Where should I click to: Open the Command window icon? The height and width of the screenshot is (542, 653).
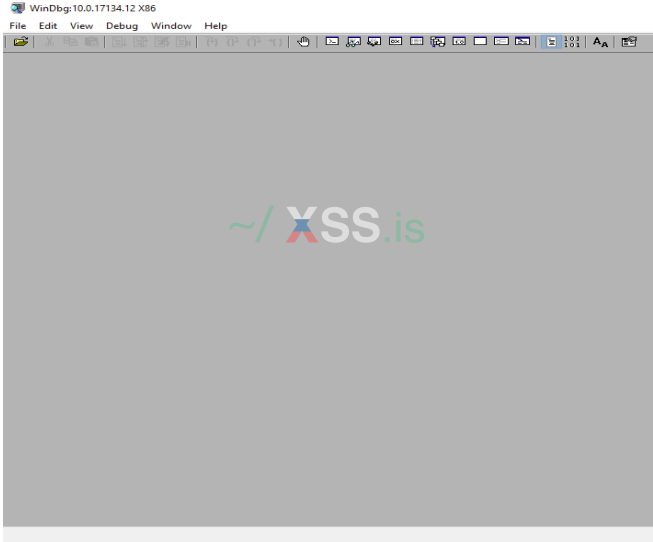coord(332,41)
